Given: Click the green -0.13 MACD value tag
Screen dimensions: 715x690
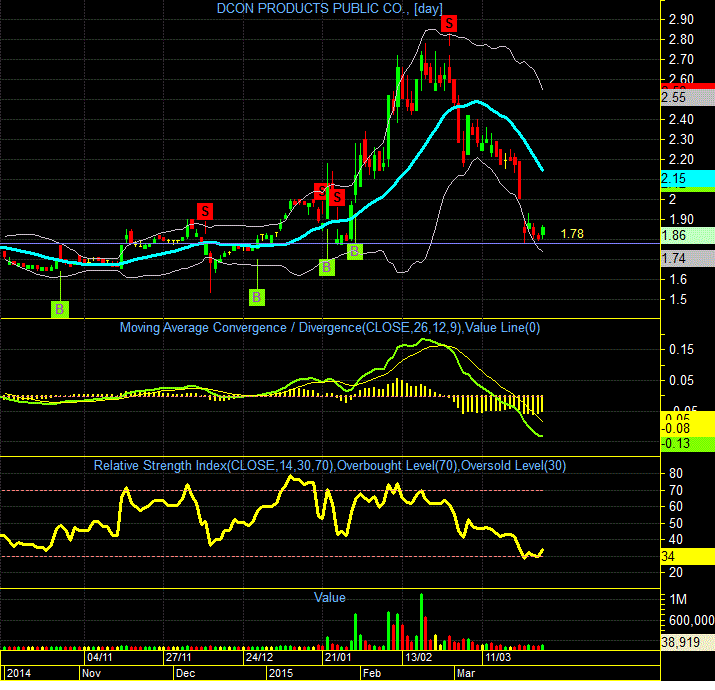Looking at the screenshot, I should pyautogui.click(x=688, y=444).
